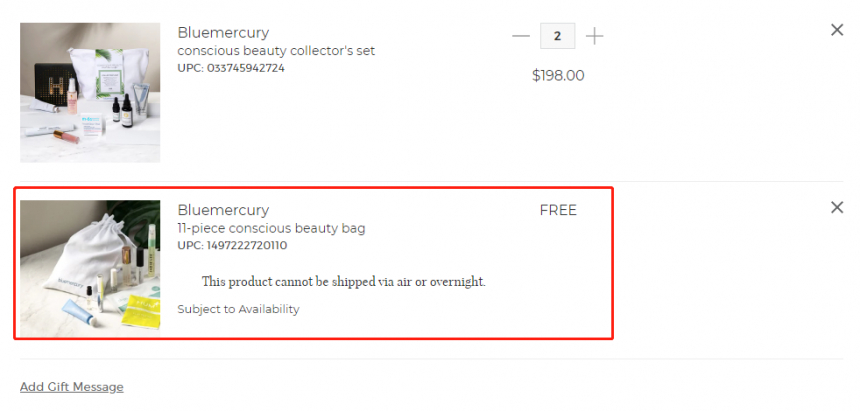Select UPC 033745942724 text
This screenshot has height=411, width=860.
pos(231,69)
